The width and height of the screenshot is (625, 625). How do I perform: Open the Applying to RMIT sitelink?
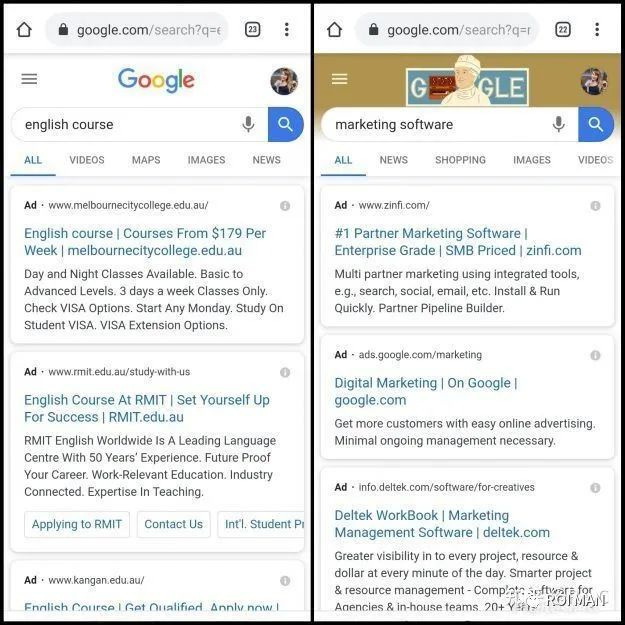[77, 524]
